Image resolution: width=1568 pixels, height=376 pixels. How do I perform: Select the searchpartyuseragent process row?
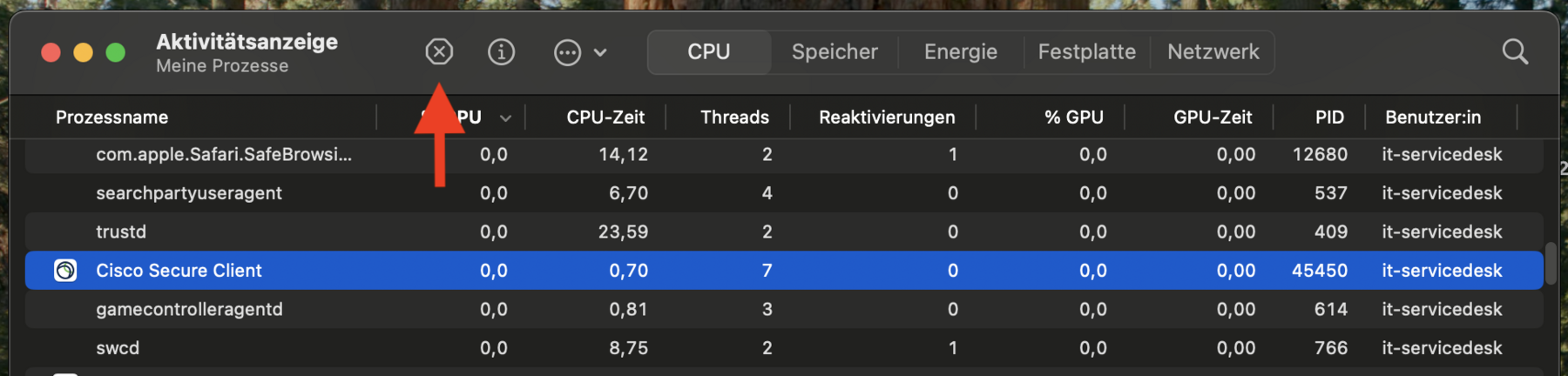784,193
